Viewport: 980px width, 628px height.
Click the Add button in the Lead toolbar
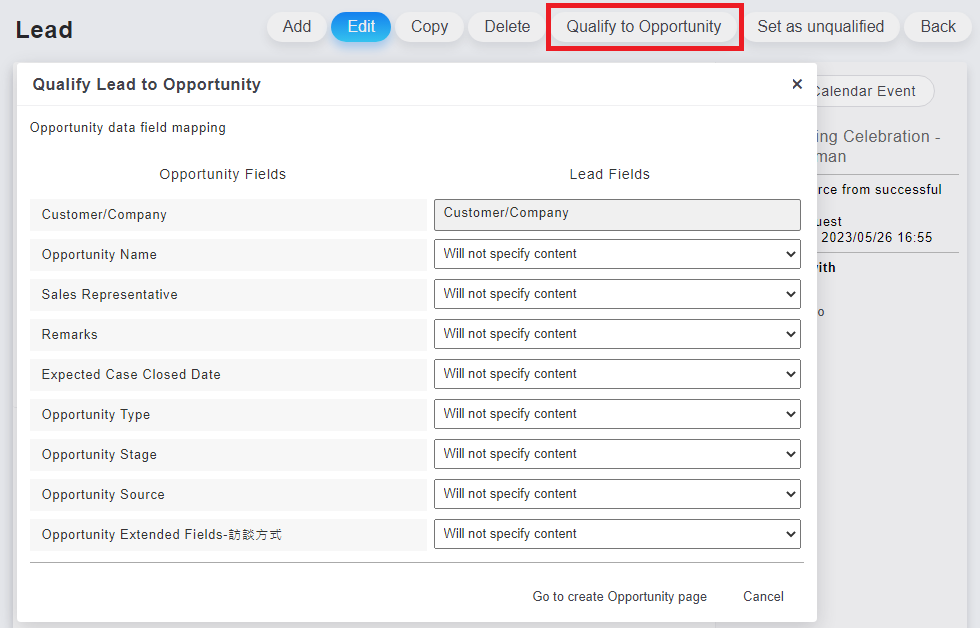coord(297,27)
